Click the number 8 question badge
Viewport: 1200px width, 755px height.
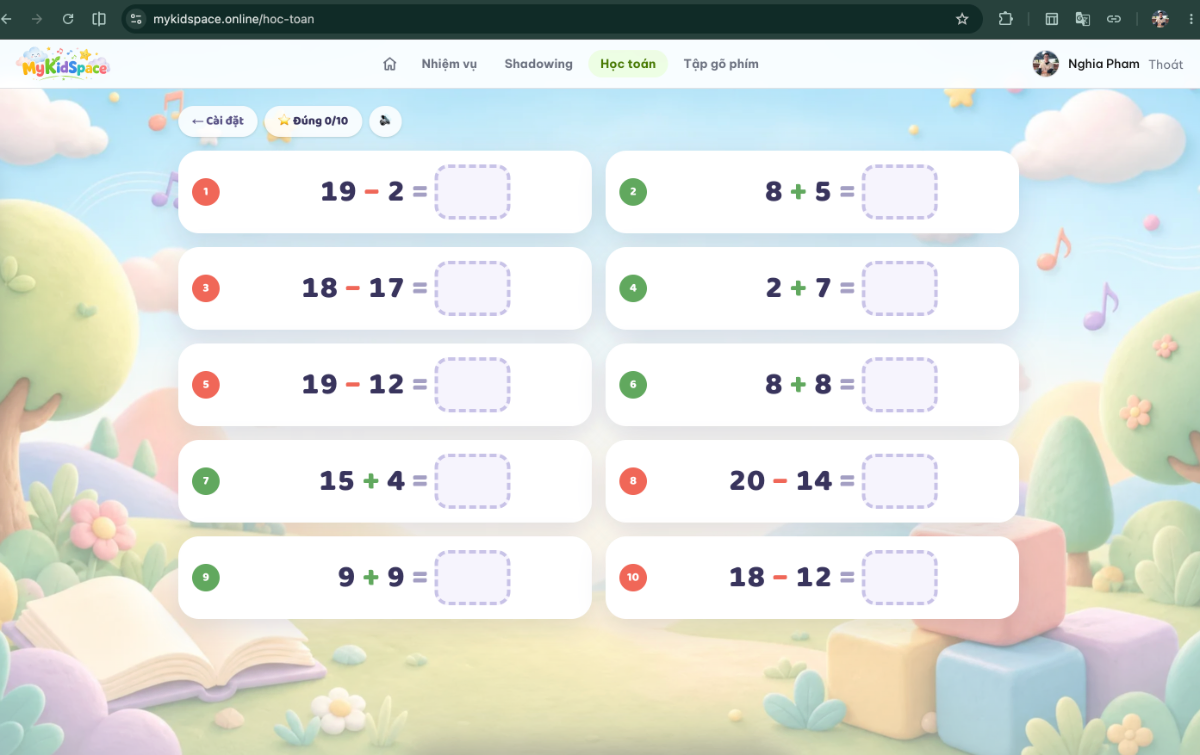[x=633, y=481]
